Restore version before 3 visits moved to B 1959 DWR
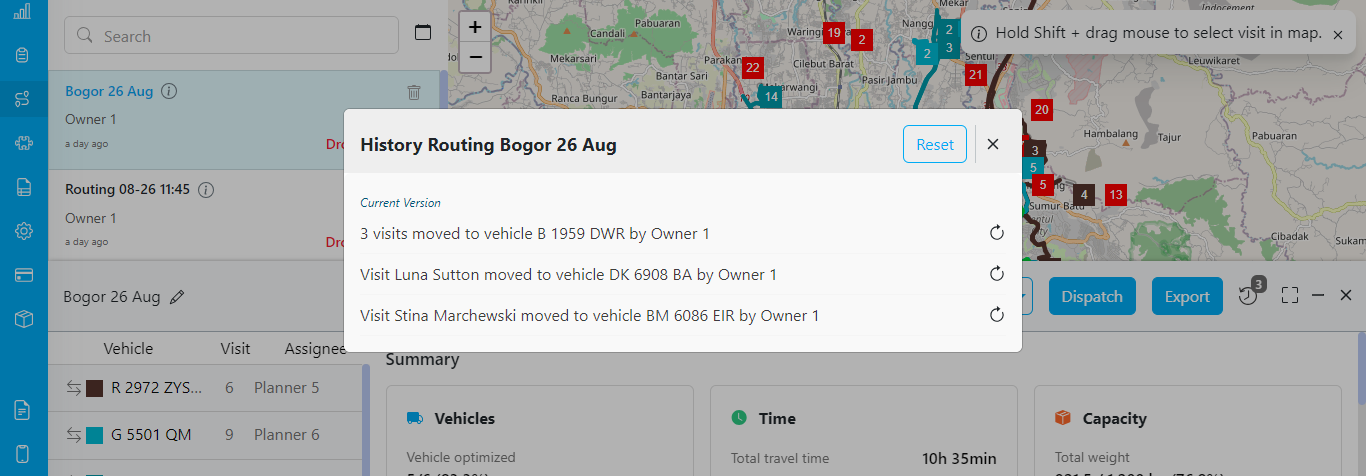 (996, 233)
